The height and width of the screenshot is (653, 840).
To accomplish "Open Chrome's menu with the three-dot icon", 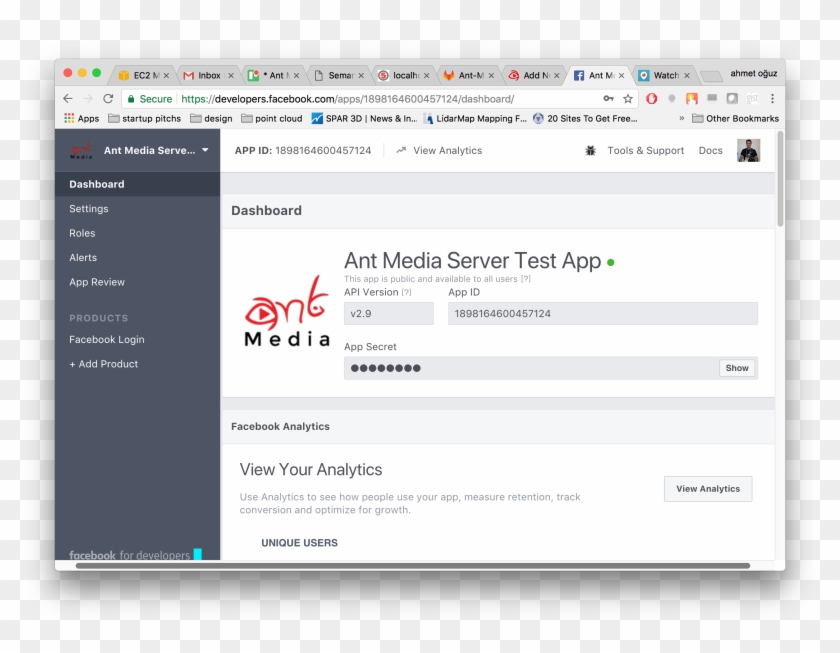I will [x=771, y=99].
